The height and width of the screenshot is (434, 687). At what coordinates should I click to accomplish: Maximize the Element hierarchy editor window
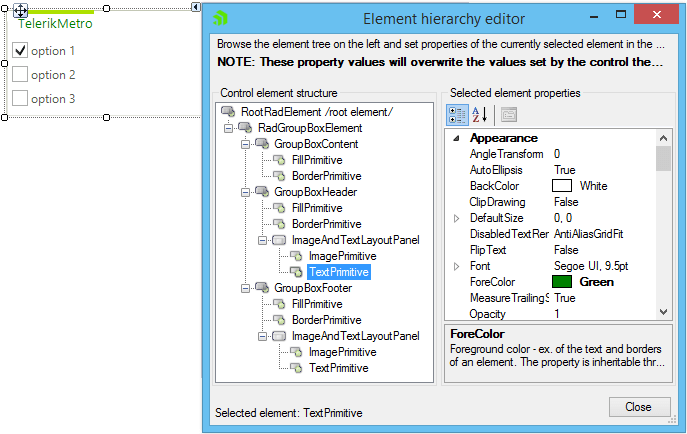(x=620, y=14)
